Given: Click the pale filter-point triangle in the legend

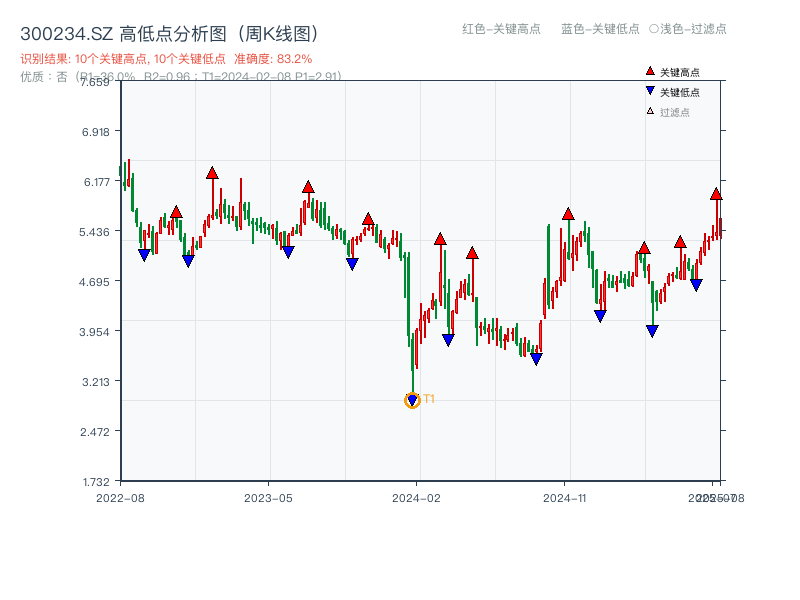Looking at the screenshot, I should click(x=650, y=111).
